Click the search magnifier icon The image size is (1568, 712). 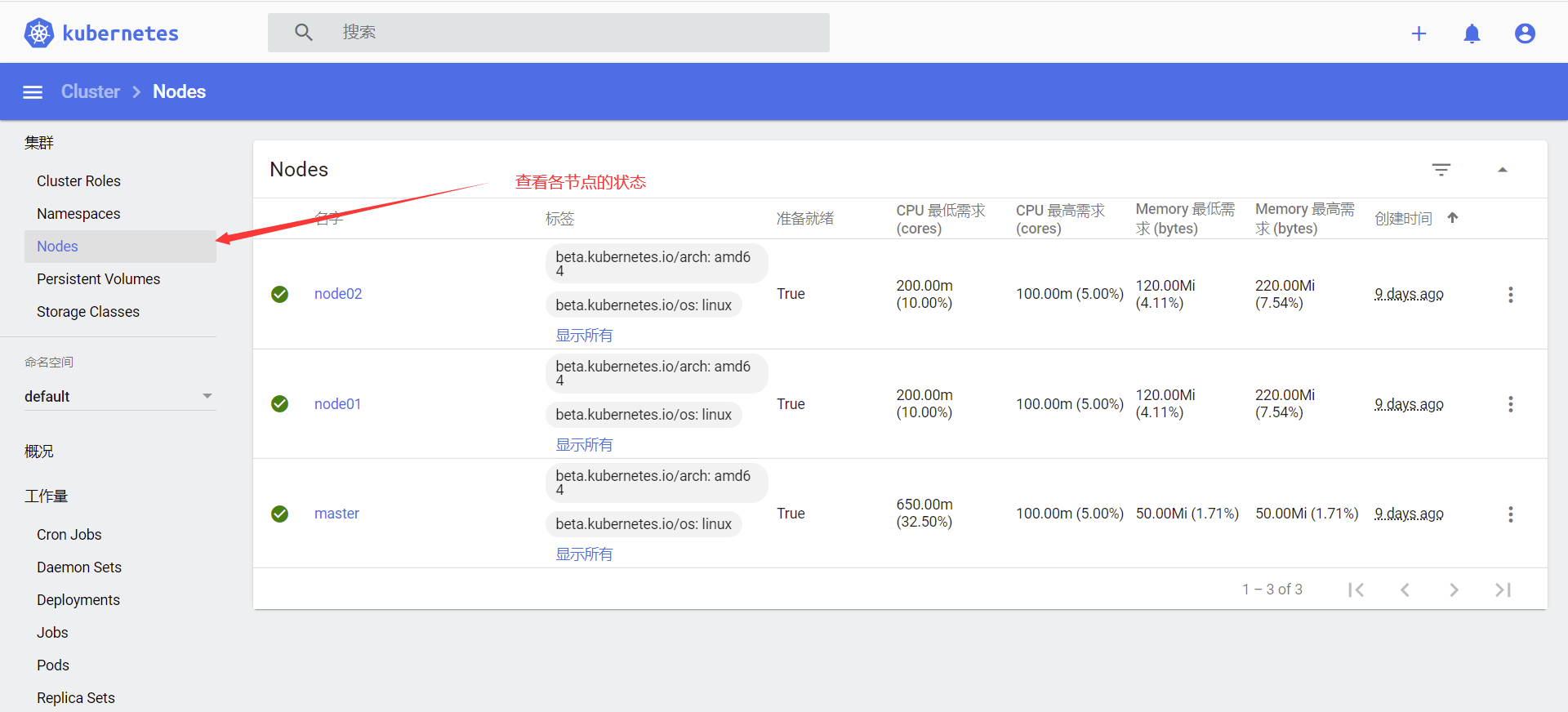click(304, 32)
